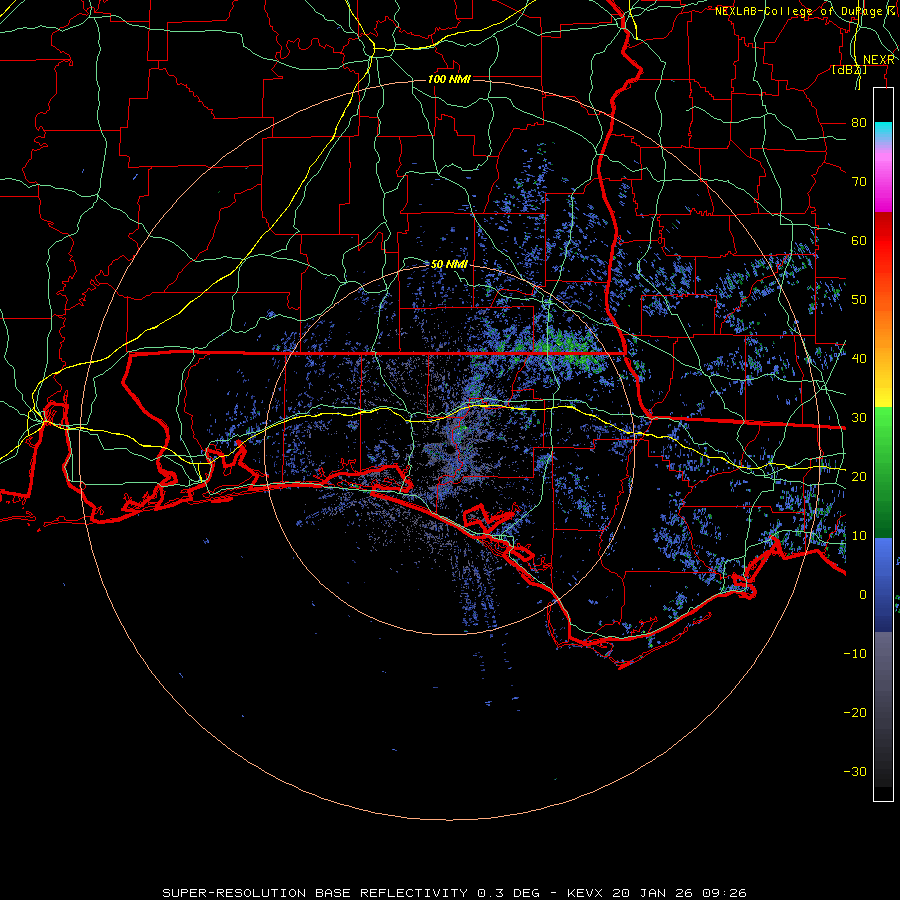Click the -20 value on the dBZ scale
The height and width of the screenshot is (900, 900).
coord(855,712)
